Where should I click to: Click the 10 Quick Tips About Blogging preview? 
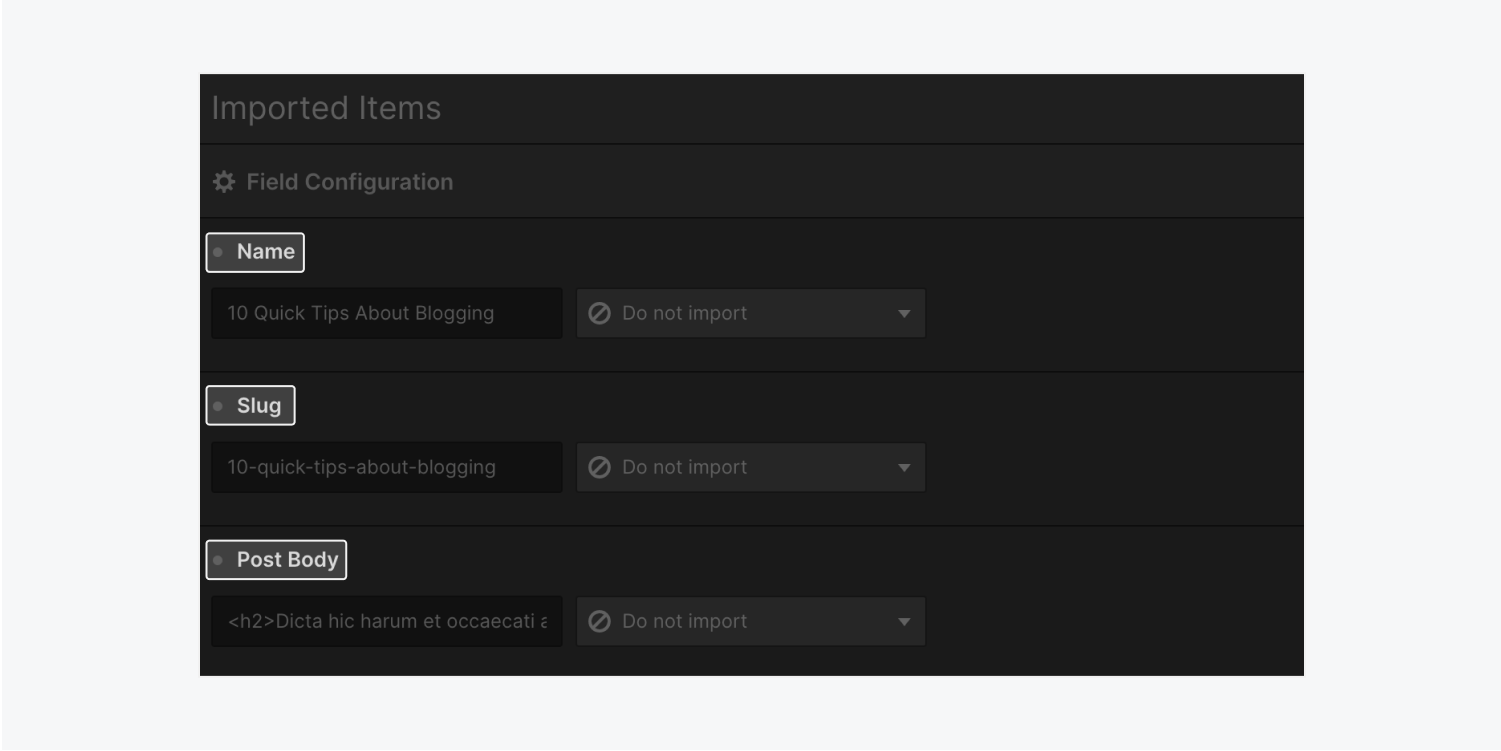[386, 313]
